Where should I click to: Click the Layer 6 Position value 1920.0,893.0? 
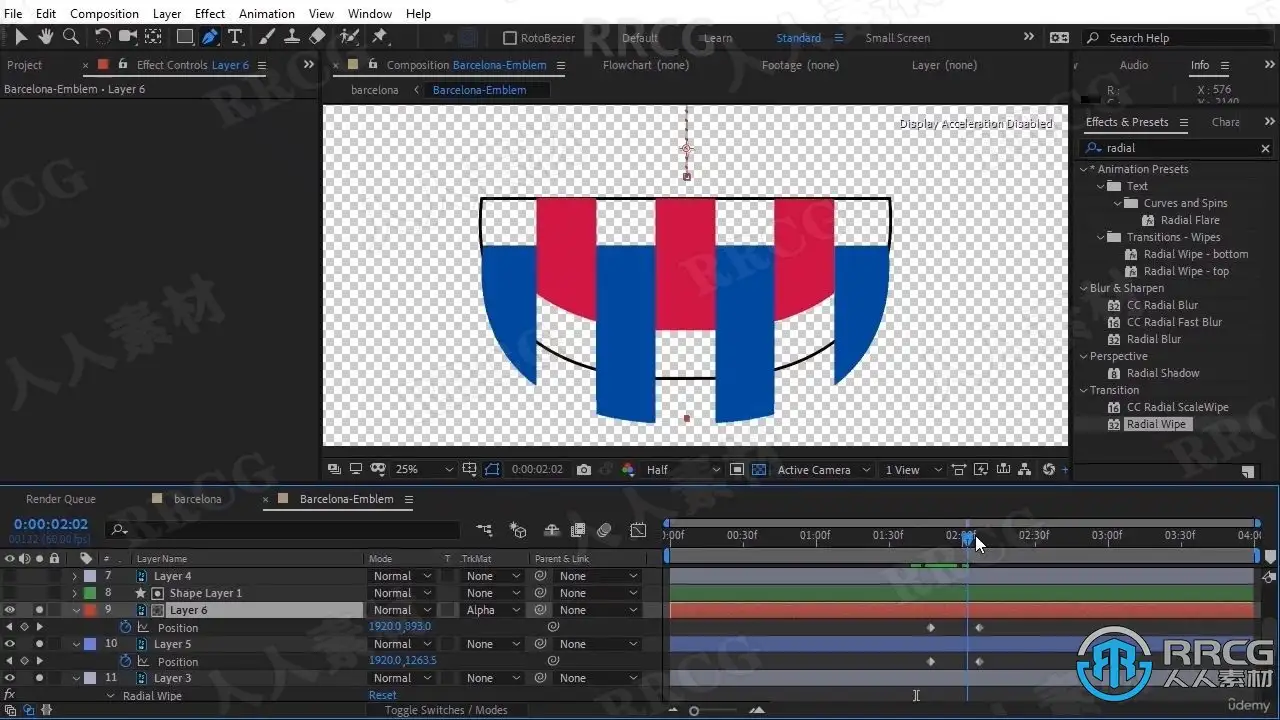[400, 627]
